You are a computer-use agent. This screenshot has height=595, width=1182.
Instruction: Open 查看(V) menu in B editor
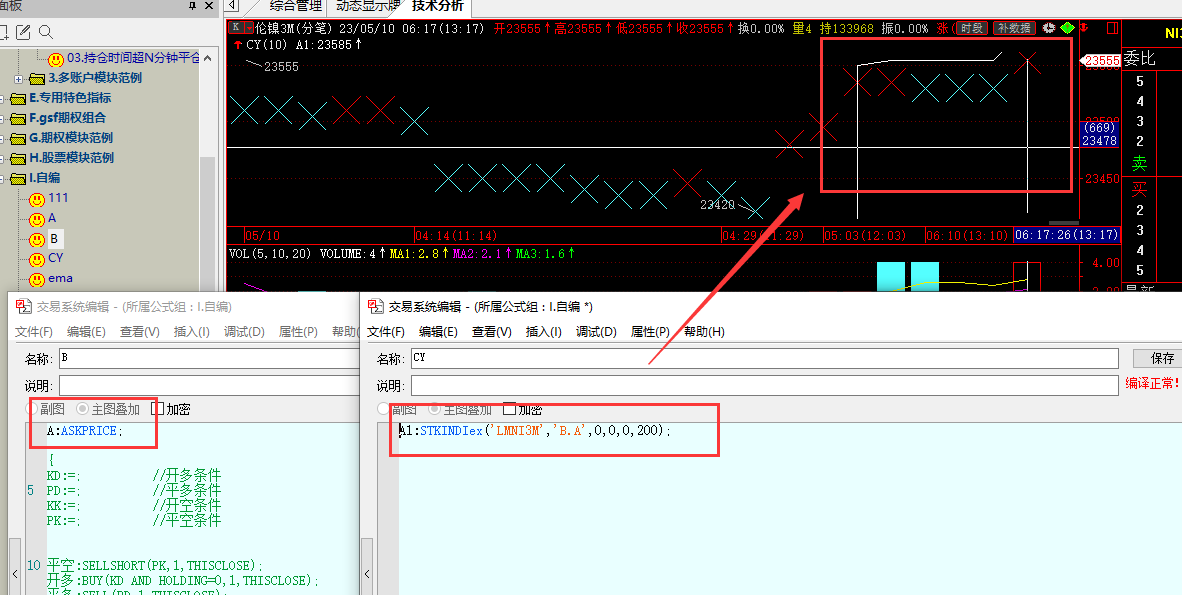(139, 332)
